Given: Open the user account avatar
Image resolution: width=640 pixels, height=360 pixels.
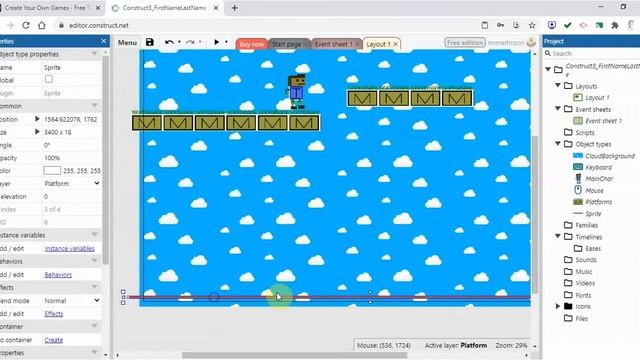Looking at the screenshot, I should click(x=531, y=42).
